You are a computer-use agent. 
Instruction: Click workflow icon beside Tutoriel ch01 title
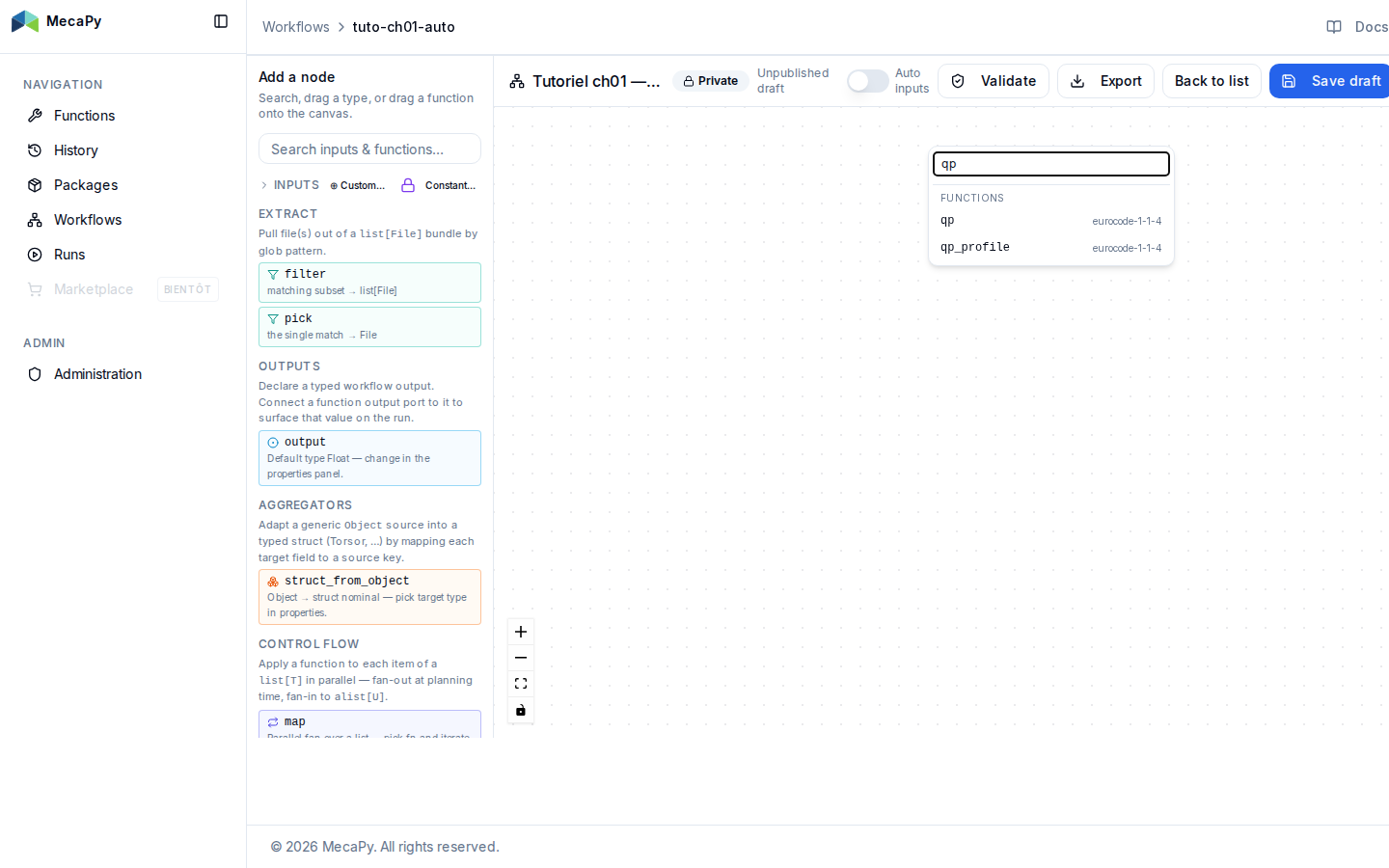pos(517,81)
